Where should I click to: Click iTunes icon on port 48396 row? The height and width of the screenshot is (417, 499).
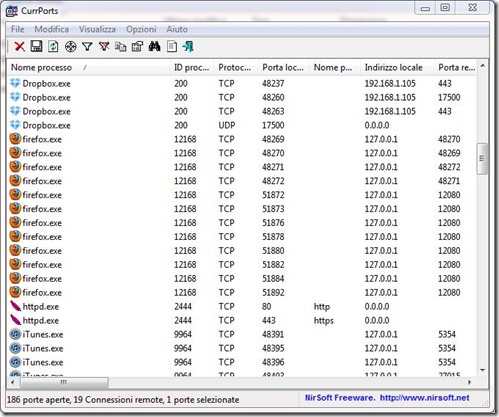(15, 362)
